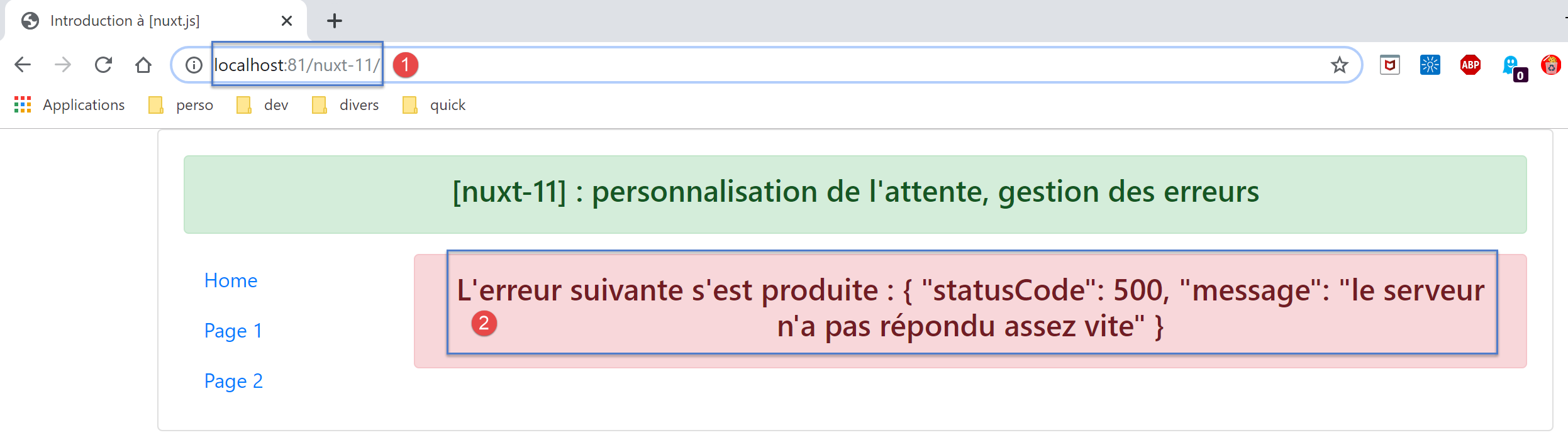The height and width of the screenshot is (440, 1568).
Task: Go to the browser home page
Action: tap(143, 65)
